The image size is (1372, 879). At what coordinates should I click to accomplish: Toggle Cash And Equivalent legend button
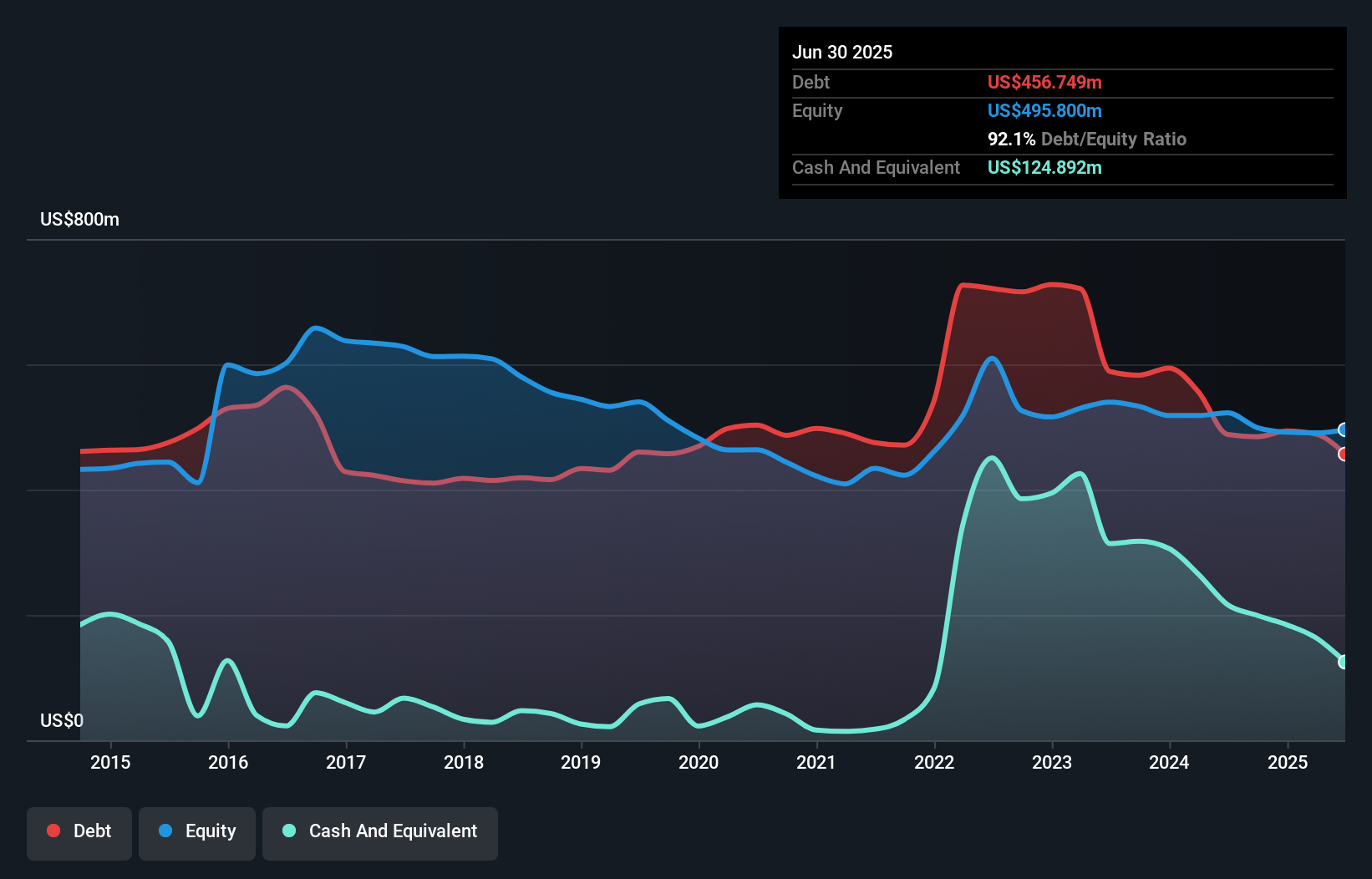380,833
